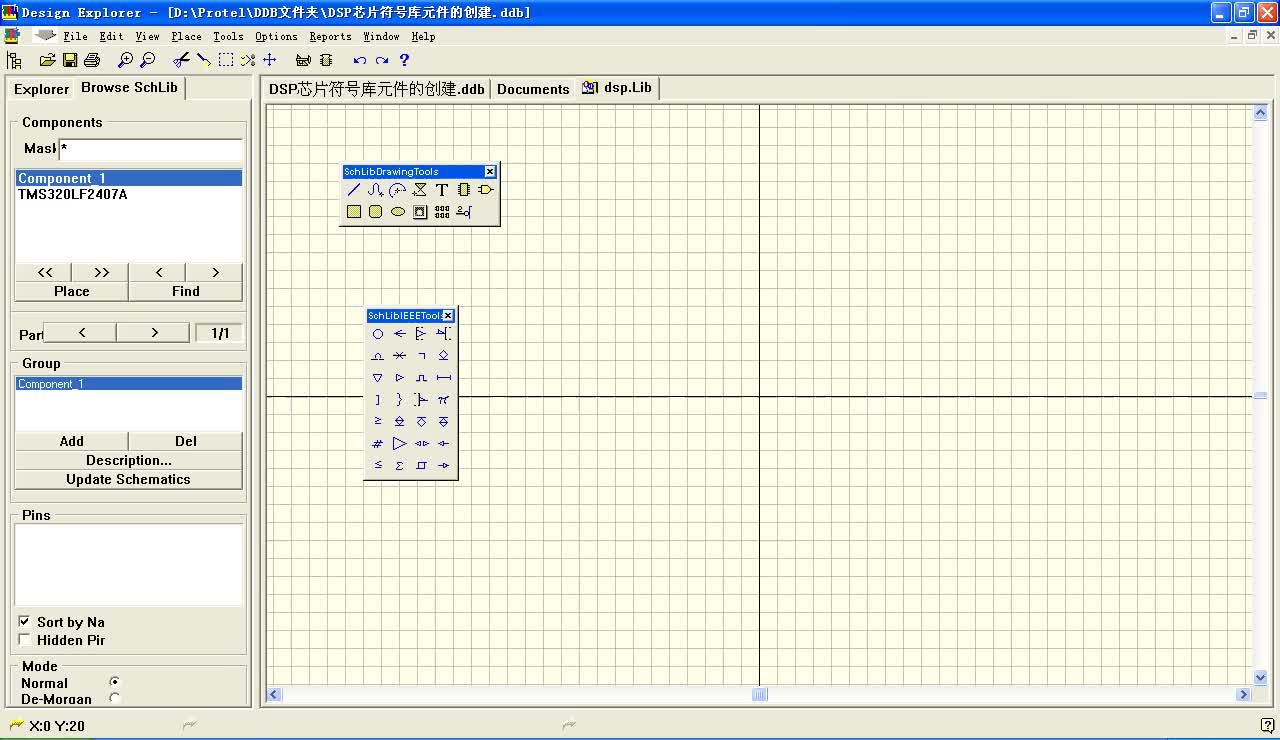Click next Part > button

tap(154, 332)
